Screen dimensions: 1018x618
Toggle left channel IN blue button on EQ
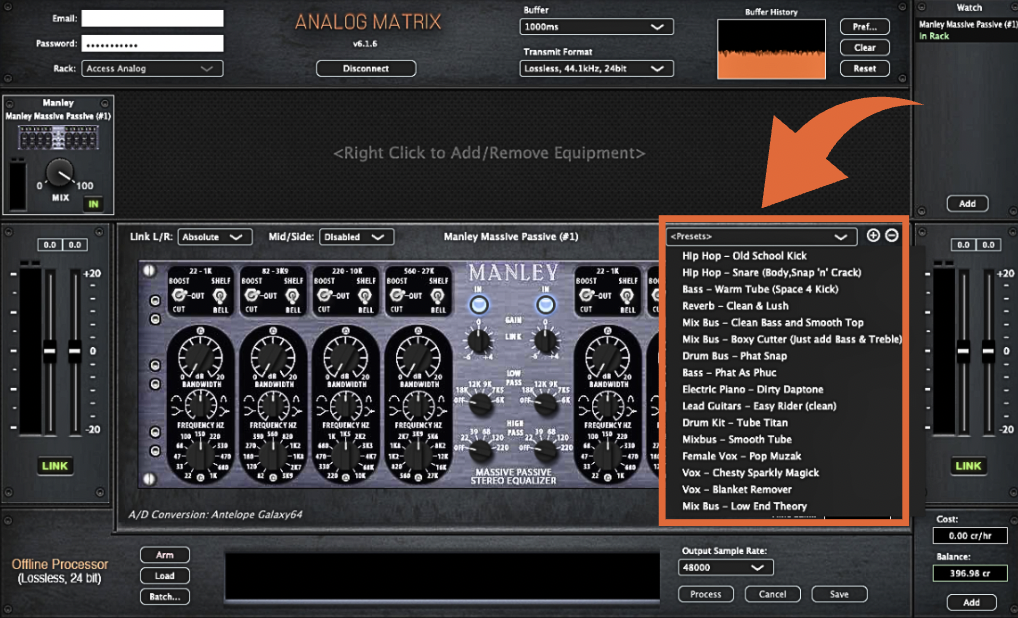(479, 304)
